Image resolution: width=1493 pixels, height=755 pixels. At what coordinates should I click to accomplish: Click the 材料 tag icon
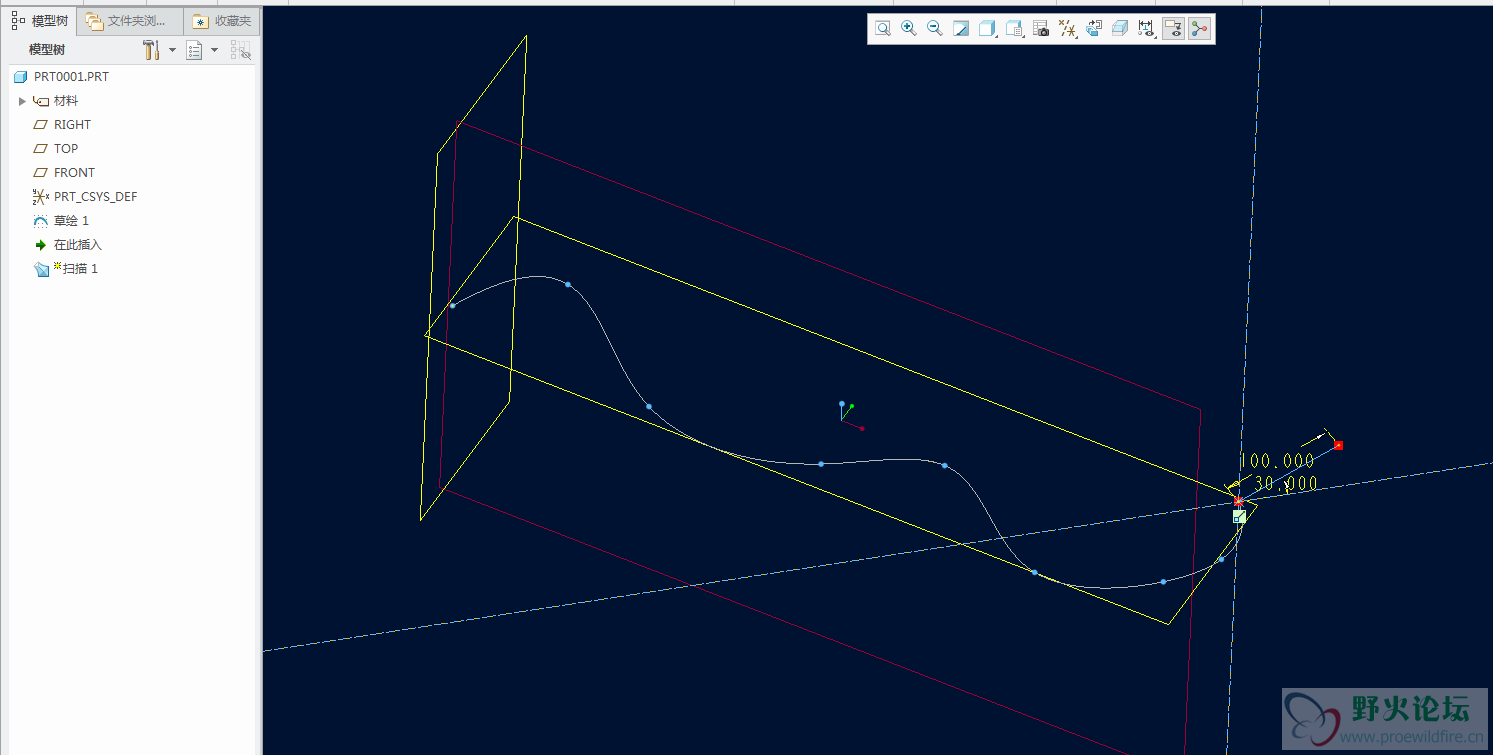[x=41, y=101]
